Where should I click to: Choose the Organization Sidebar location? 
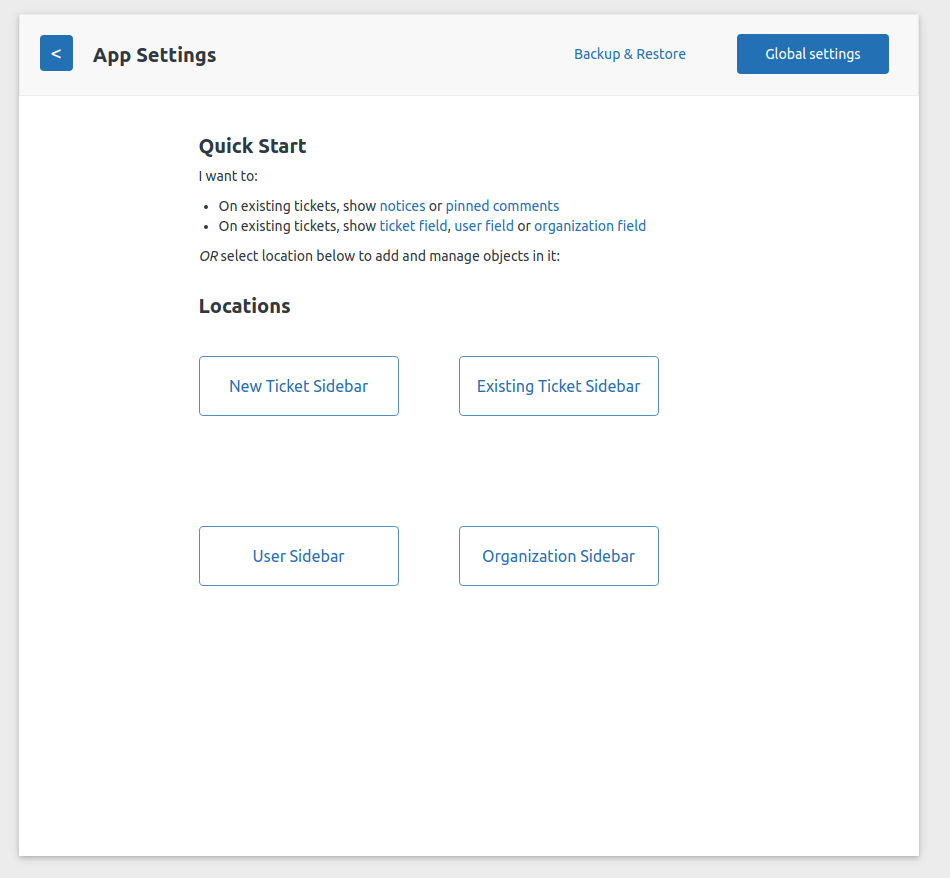pos(559,556)
